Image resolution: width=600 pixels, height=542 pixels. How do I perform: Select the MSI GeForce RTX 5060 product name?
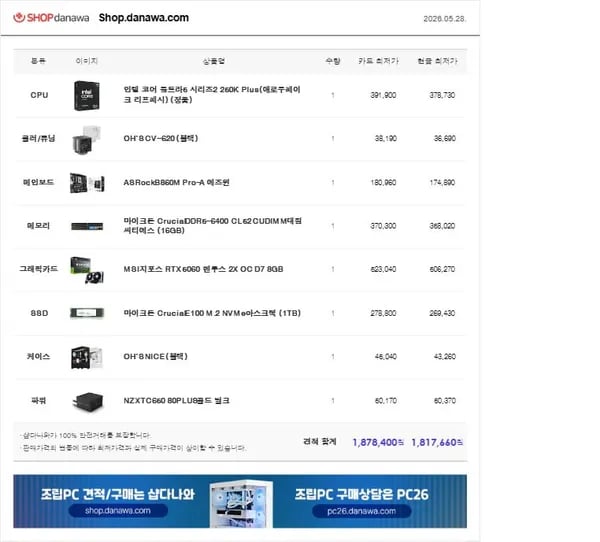(x=203, y=269)
